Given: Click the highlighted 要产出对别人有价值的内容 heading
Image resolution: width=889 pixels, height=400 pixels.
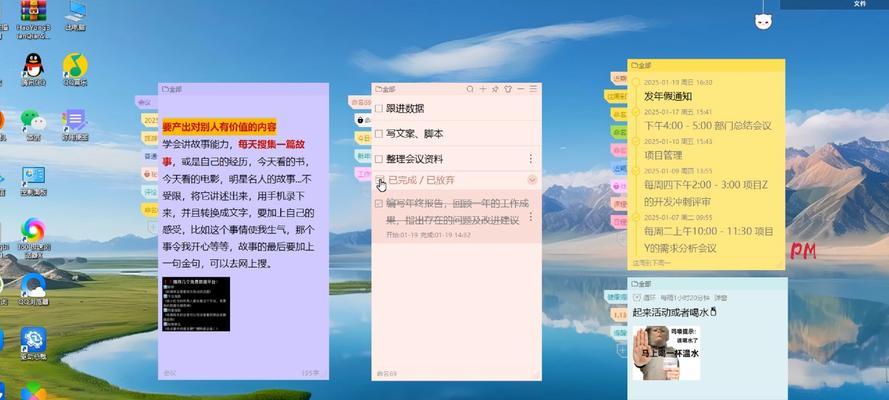Looking at the screenshot, I should [219, 126].
